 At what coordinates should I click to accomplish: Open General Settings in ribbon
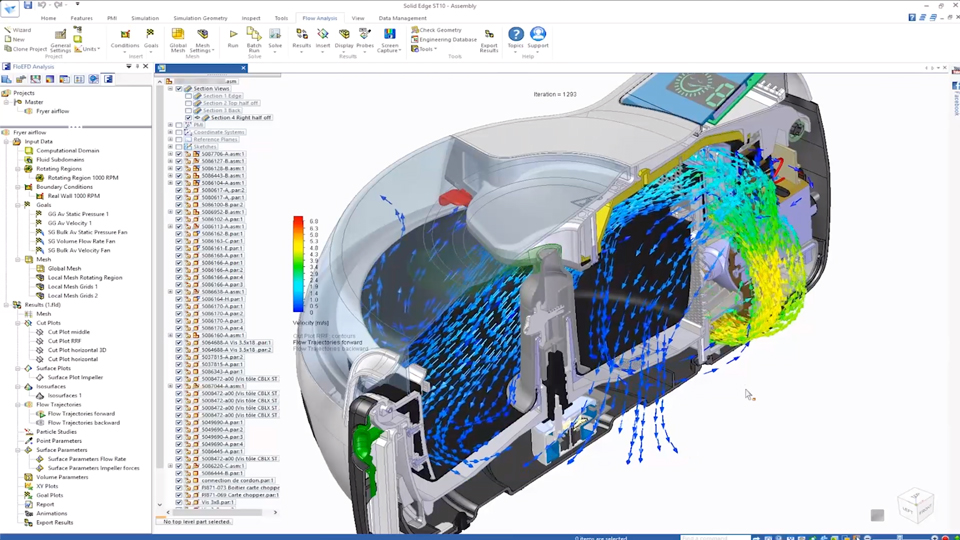pos(60,40)
